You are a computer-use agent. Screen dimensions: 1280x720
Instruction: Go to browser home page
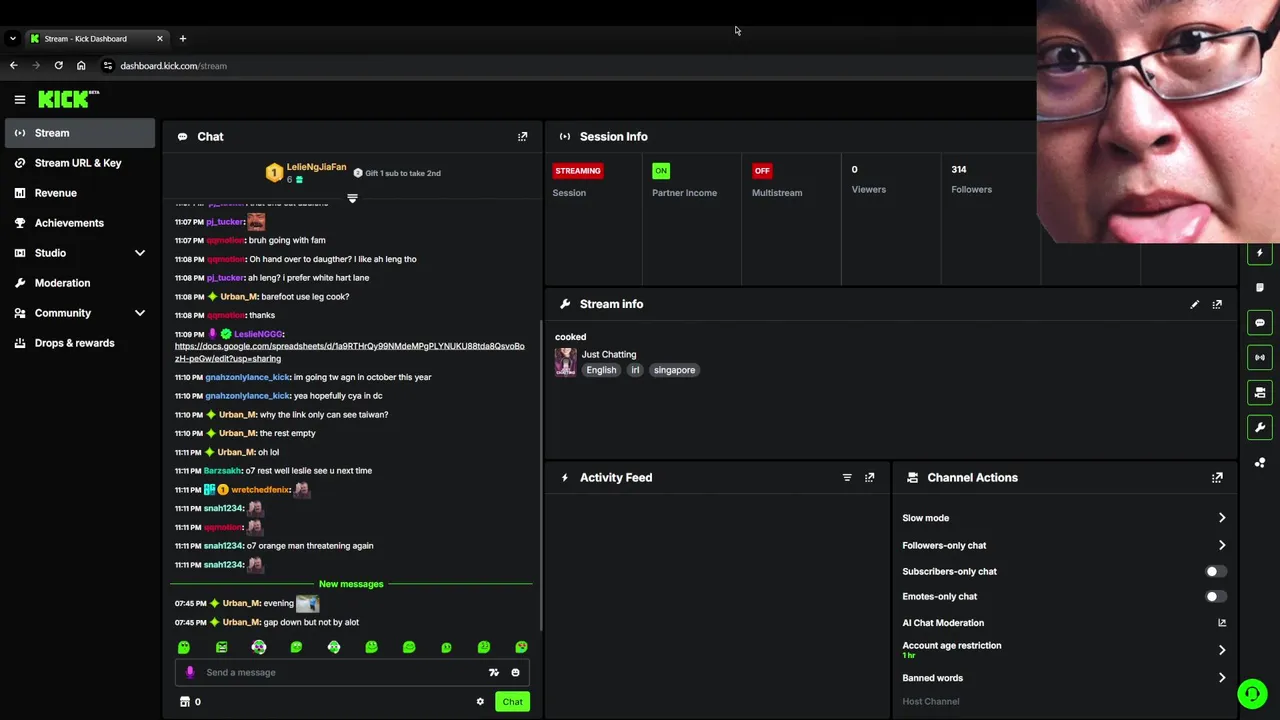pos(81,66)
